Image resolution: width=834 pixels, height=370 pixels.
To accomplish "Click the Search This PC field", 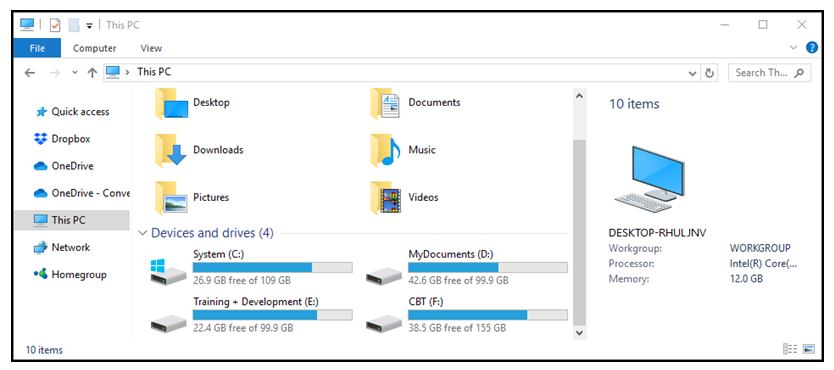I will click(769, 73).
